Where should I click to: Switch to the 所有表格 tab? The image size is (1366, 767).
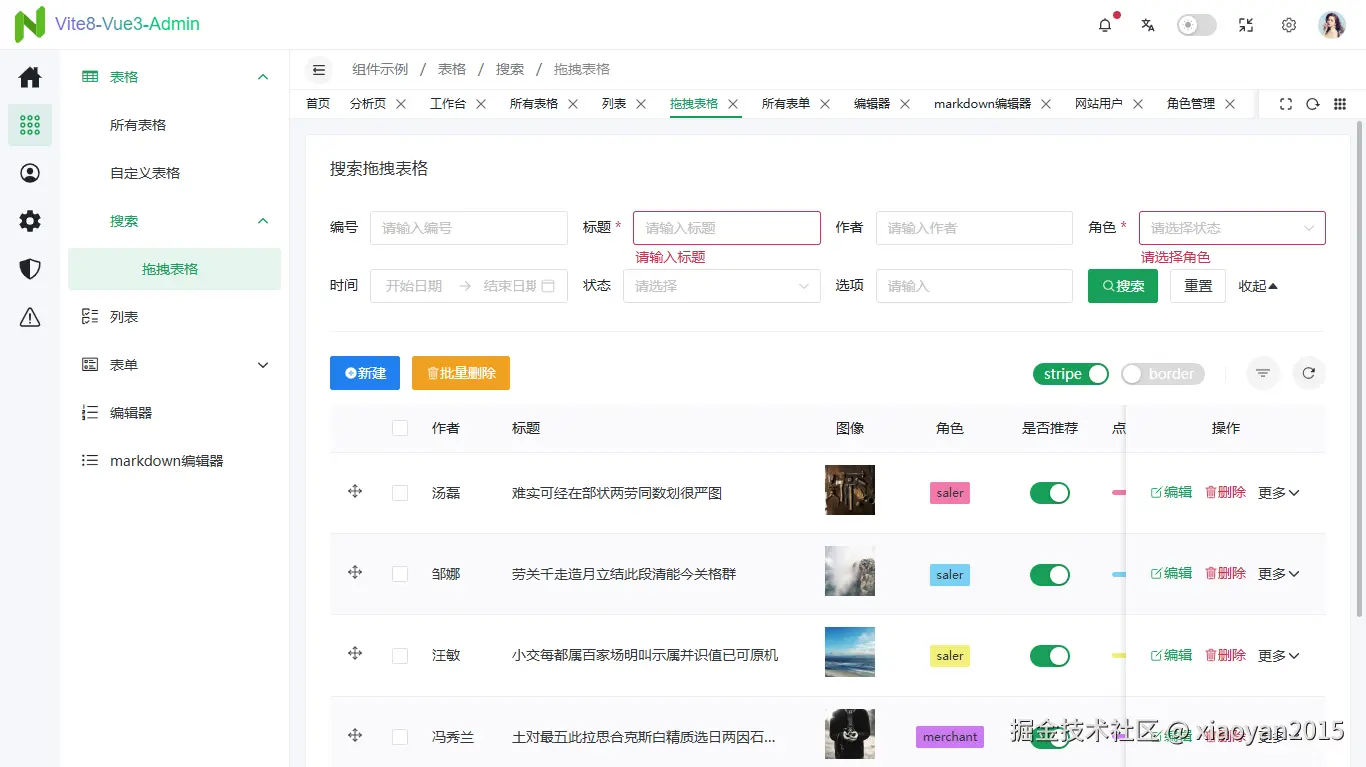[x=534, y=103]
